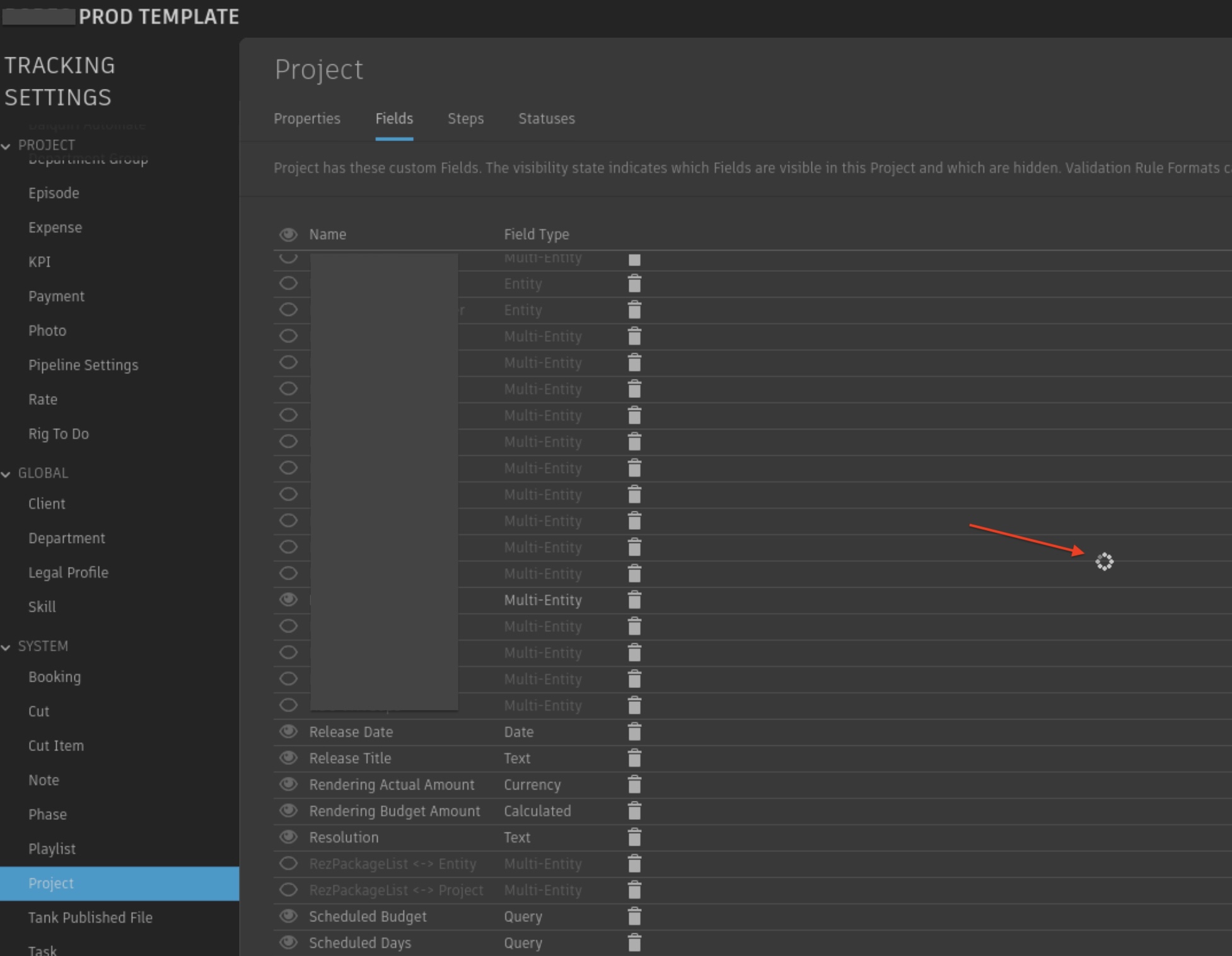
Task: Collapse the PROJECT section in sidebar
Action: pos(6,146)
